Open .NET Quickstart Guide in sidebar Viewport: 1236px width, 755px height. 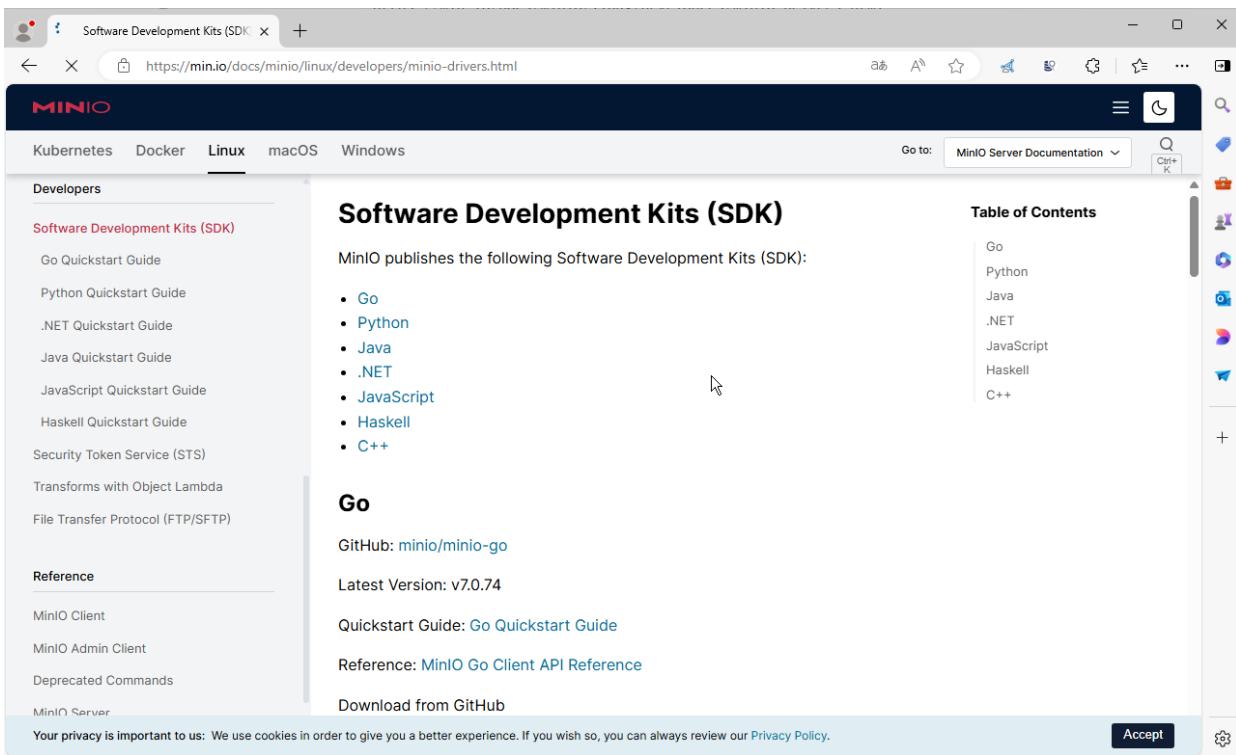[107, 325]
